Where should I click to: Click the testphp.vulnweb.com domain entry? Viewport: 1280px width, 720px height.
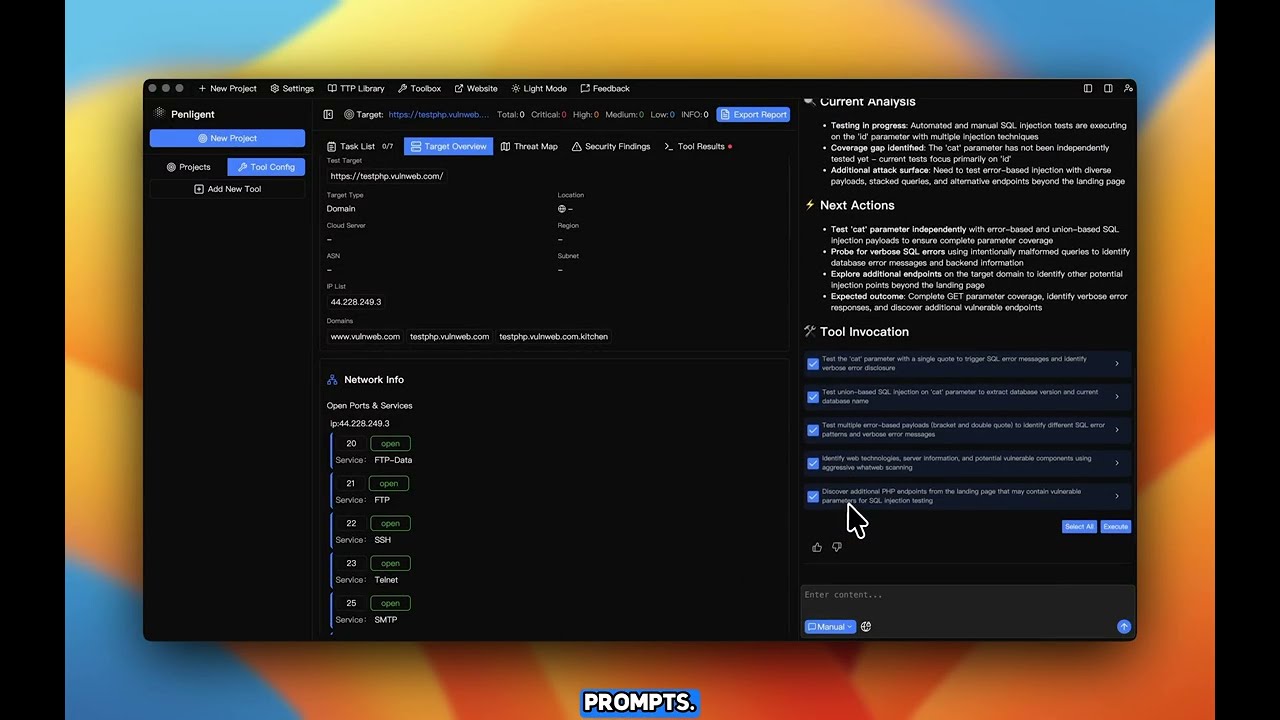[x=449, y=337]
